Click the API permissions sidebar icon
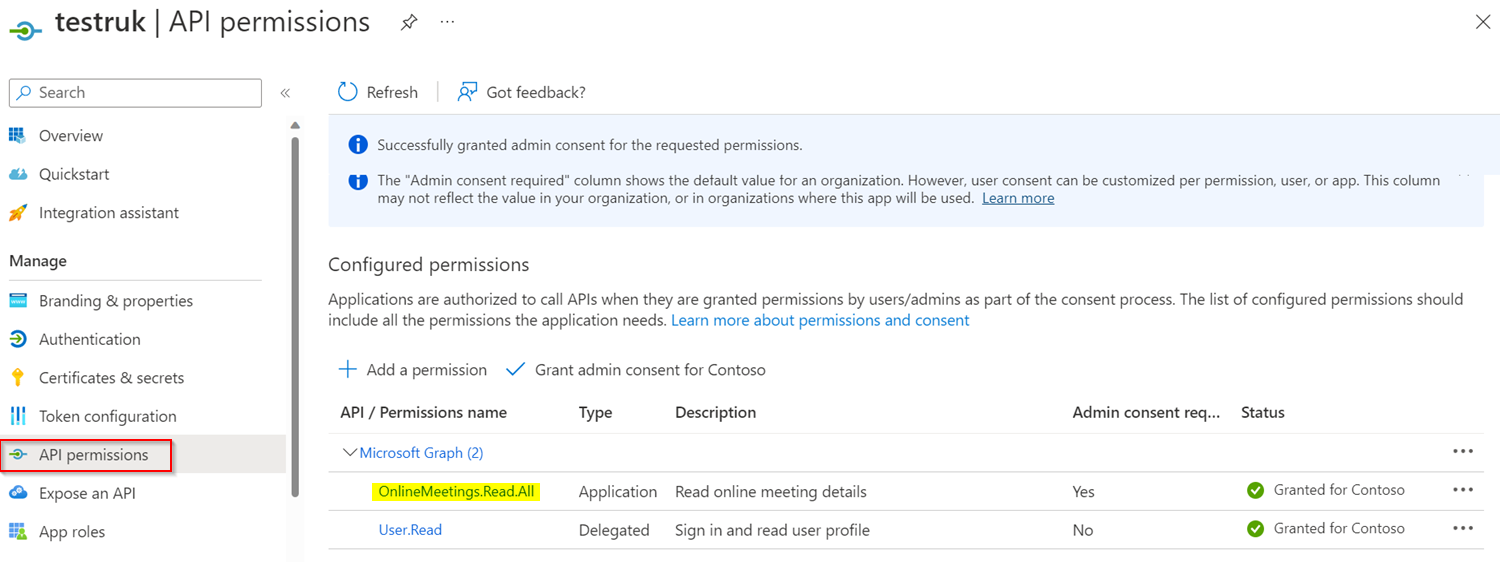 (x=18, y=455)
